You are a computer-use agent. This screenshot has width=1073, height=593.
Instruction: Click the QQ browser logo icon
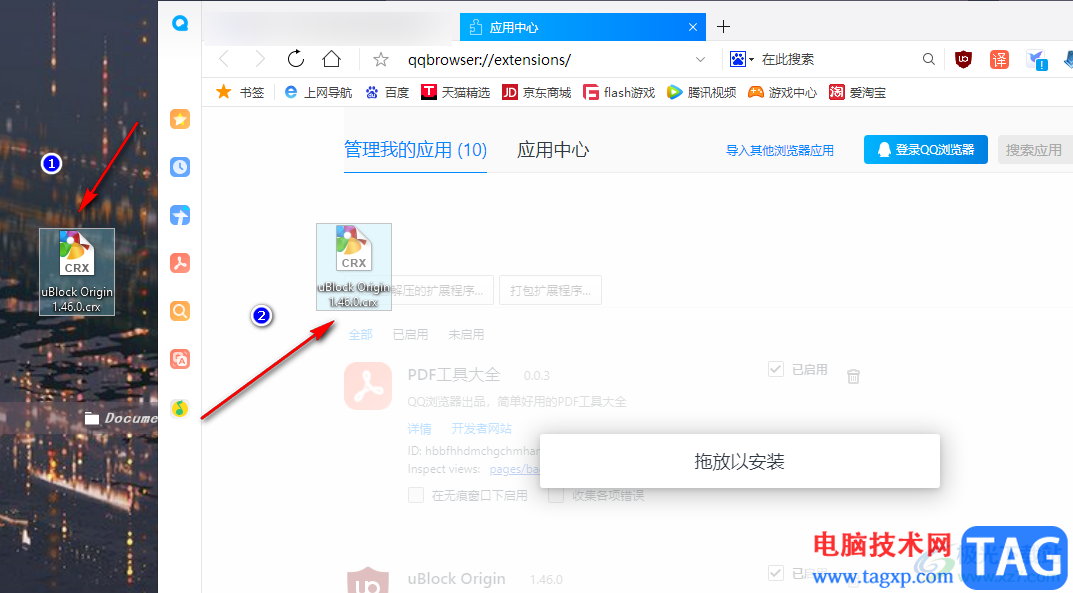pyautogui.click(x=180, y=23)
